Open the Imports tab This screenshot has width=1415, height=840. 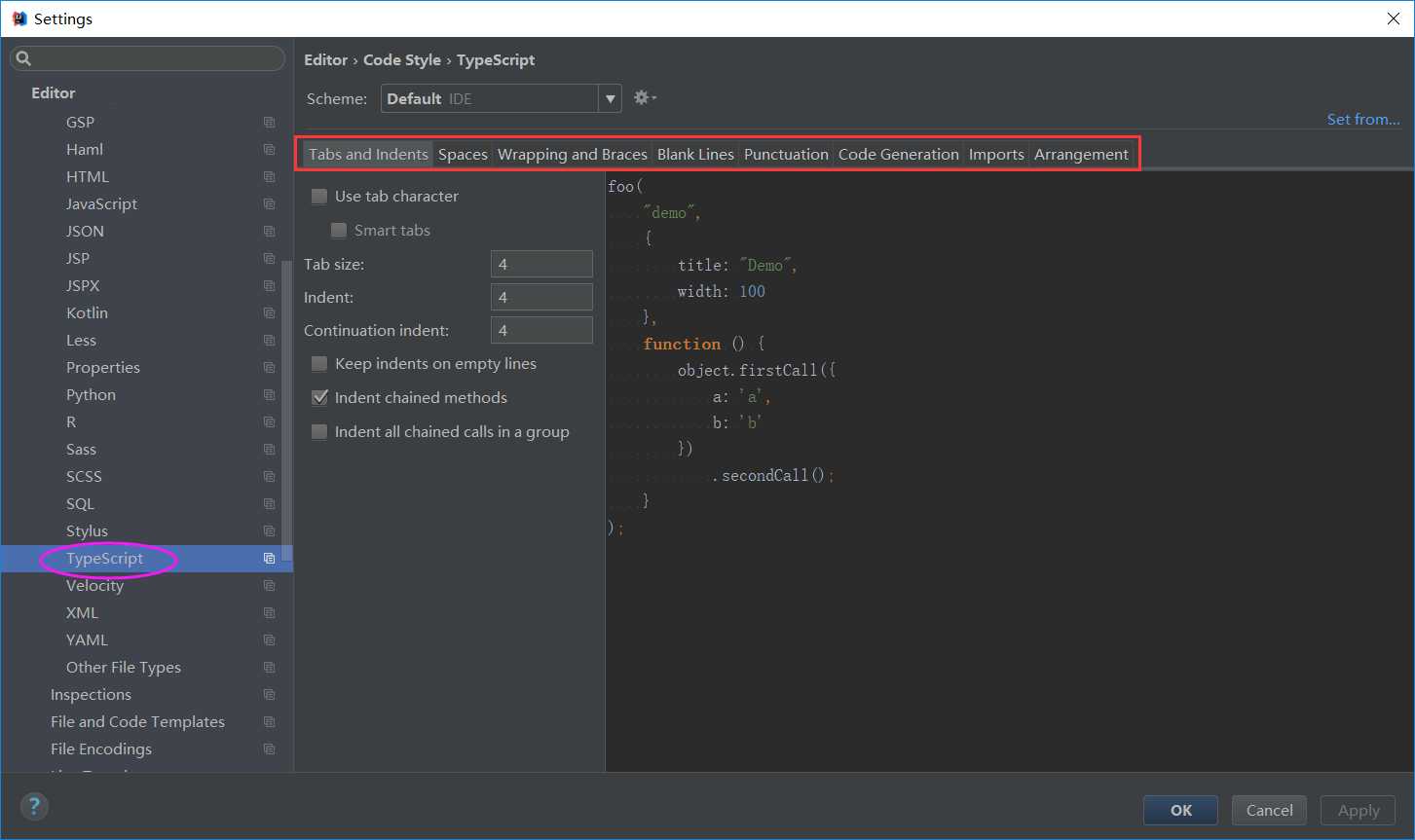[x=996, y=154]
